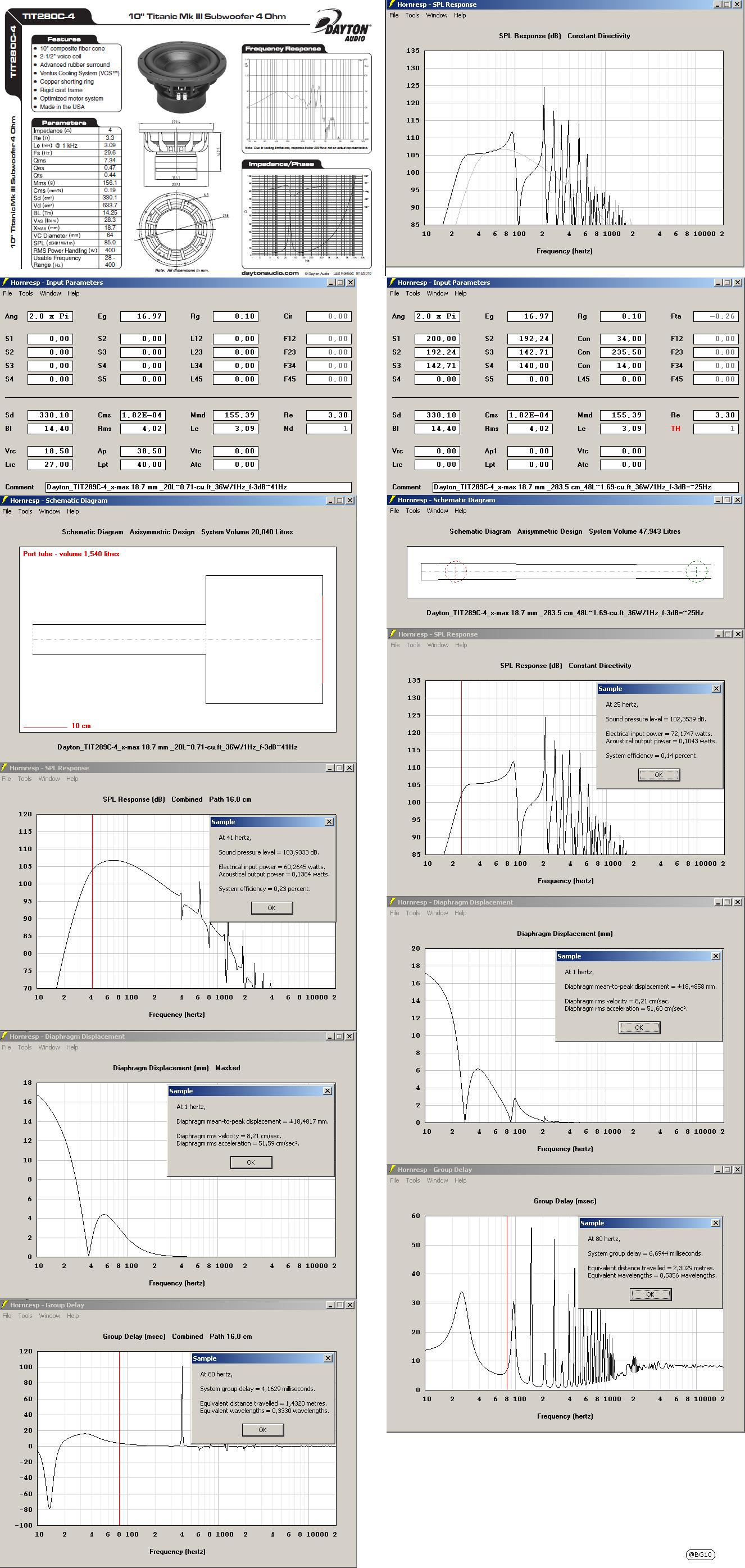The image size is (745, 1568).
Task: Click the Con length field showing 235,50
Action: pos(623,352)
